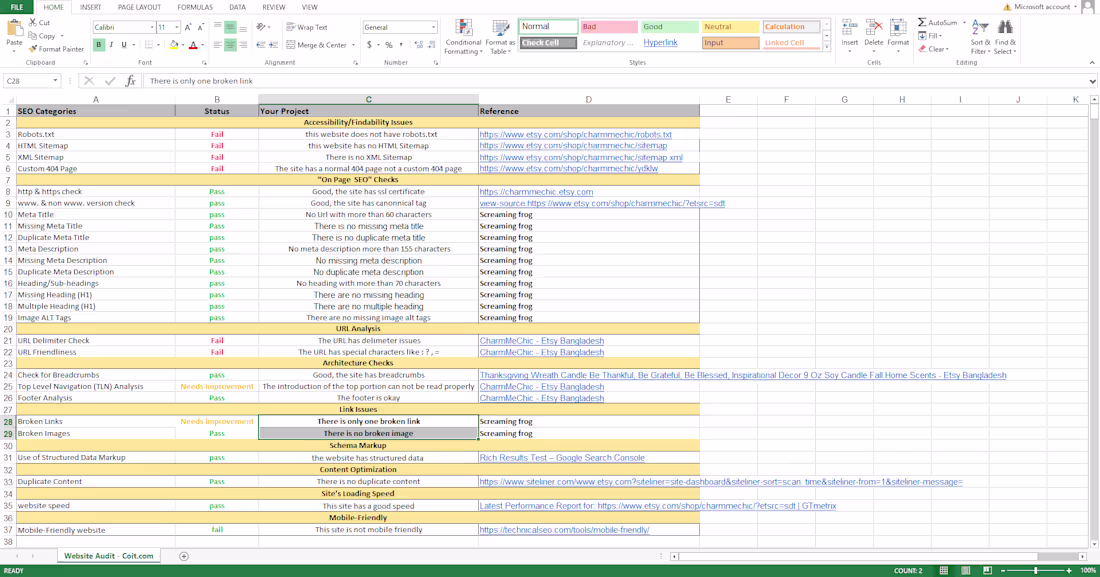Screen dimensions: 1100x577
Task: Open the FILE tab
Action: (x=16, y=7)
